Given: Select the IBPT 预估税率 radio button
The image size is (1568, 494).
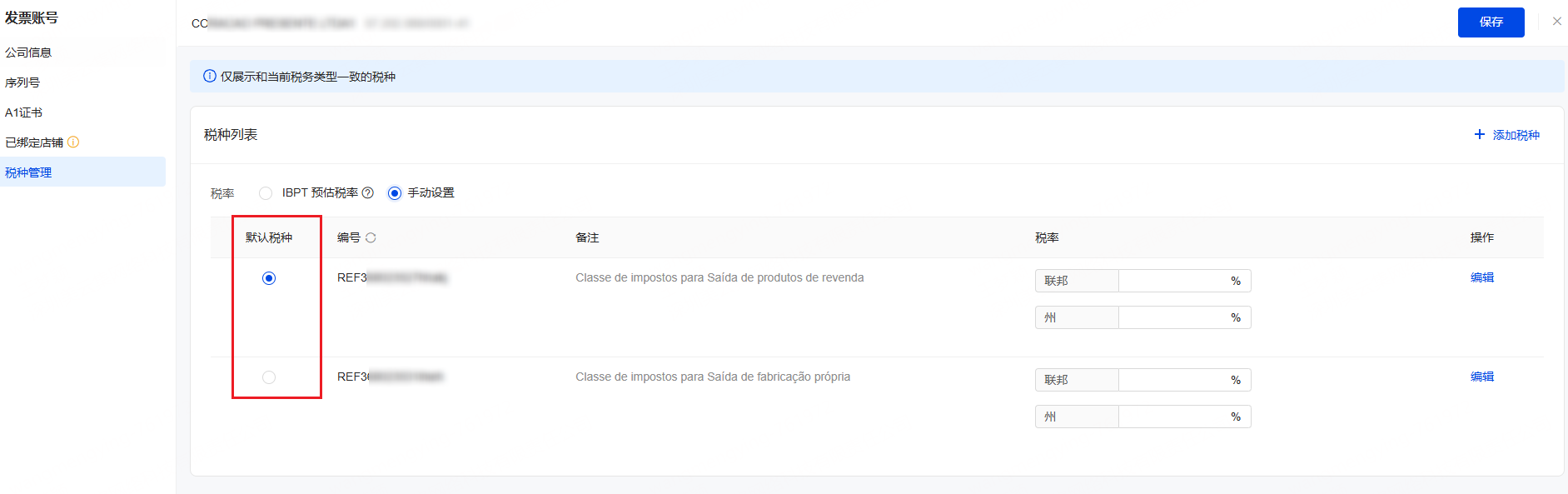Looking at the screenshot, I should pyautogui.click(x=266, y=193).
